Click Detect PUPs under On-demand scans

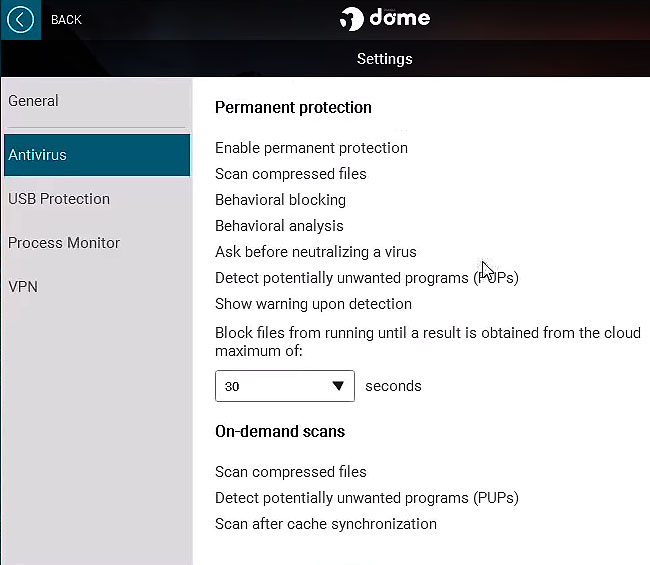click(367, 498)
